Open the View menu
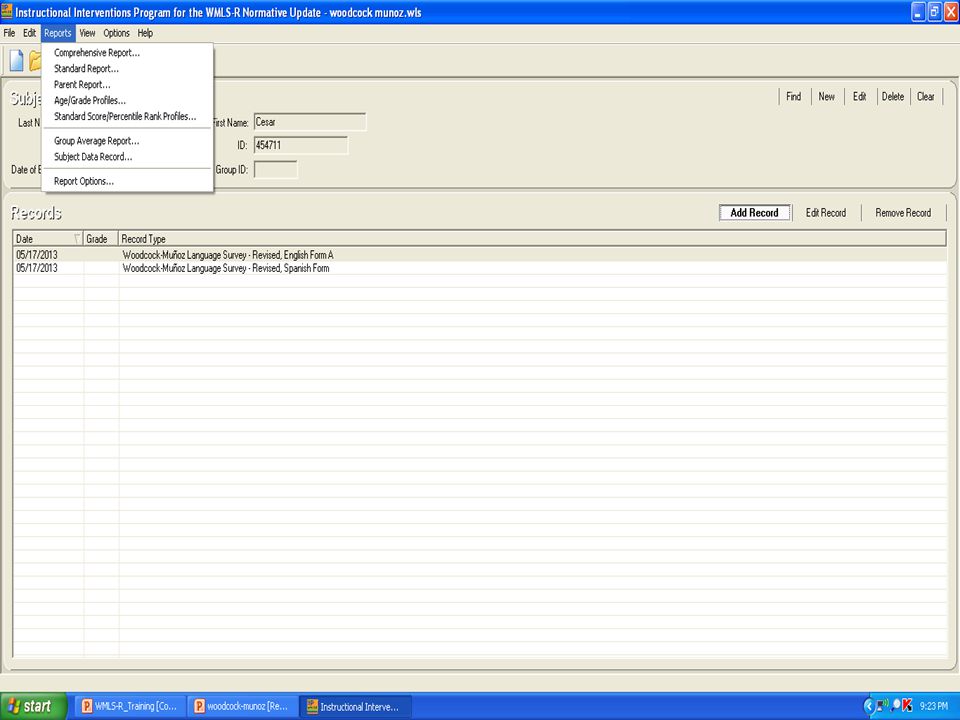Viewport: 960px width, 720px height. pyautogui.click(x=87, y=33)
